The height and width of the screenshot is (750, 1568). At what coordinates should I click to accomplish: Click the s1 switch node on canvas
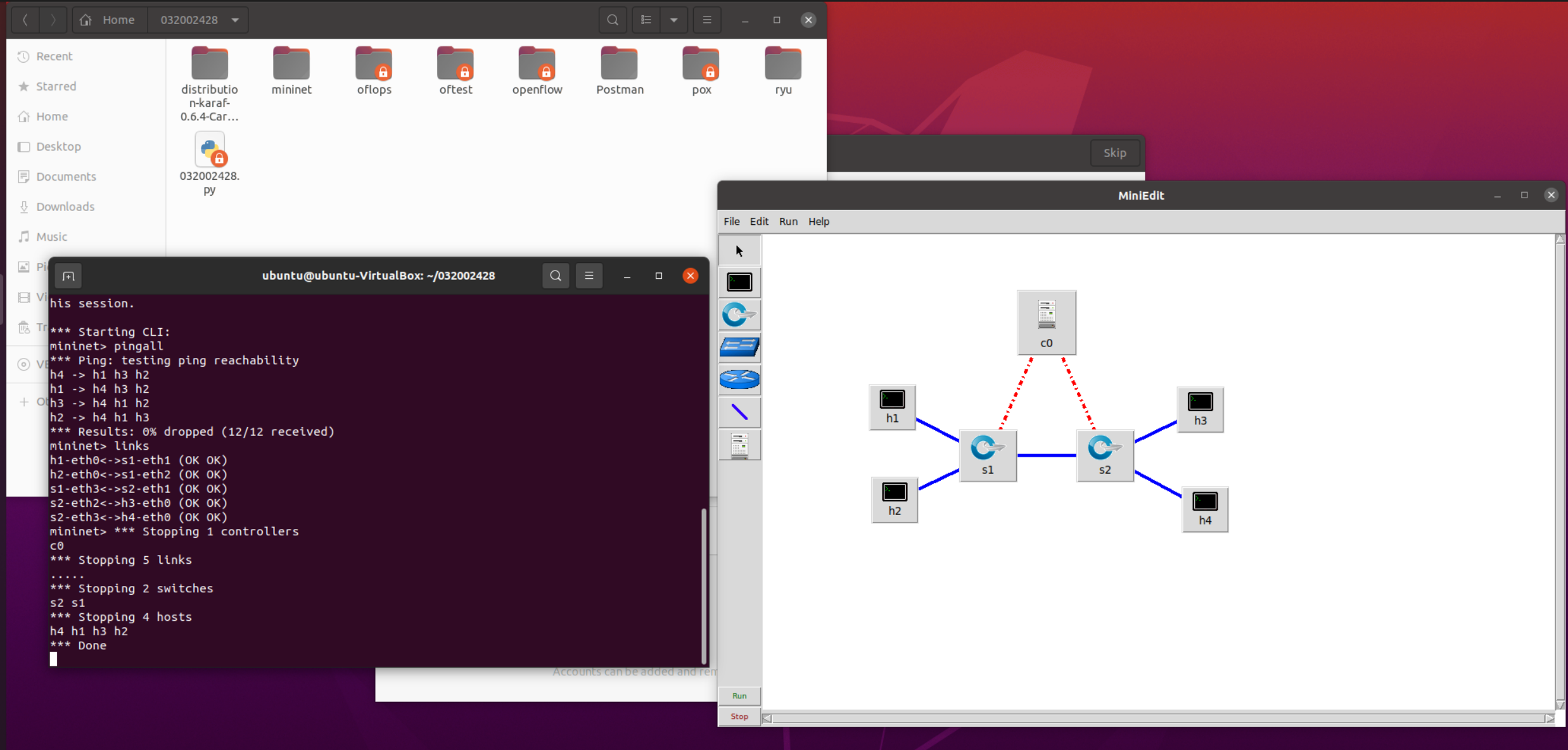(987, 455)
